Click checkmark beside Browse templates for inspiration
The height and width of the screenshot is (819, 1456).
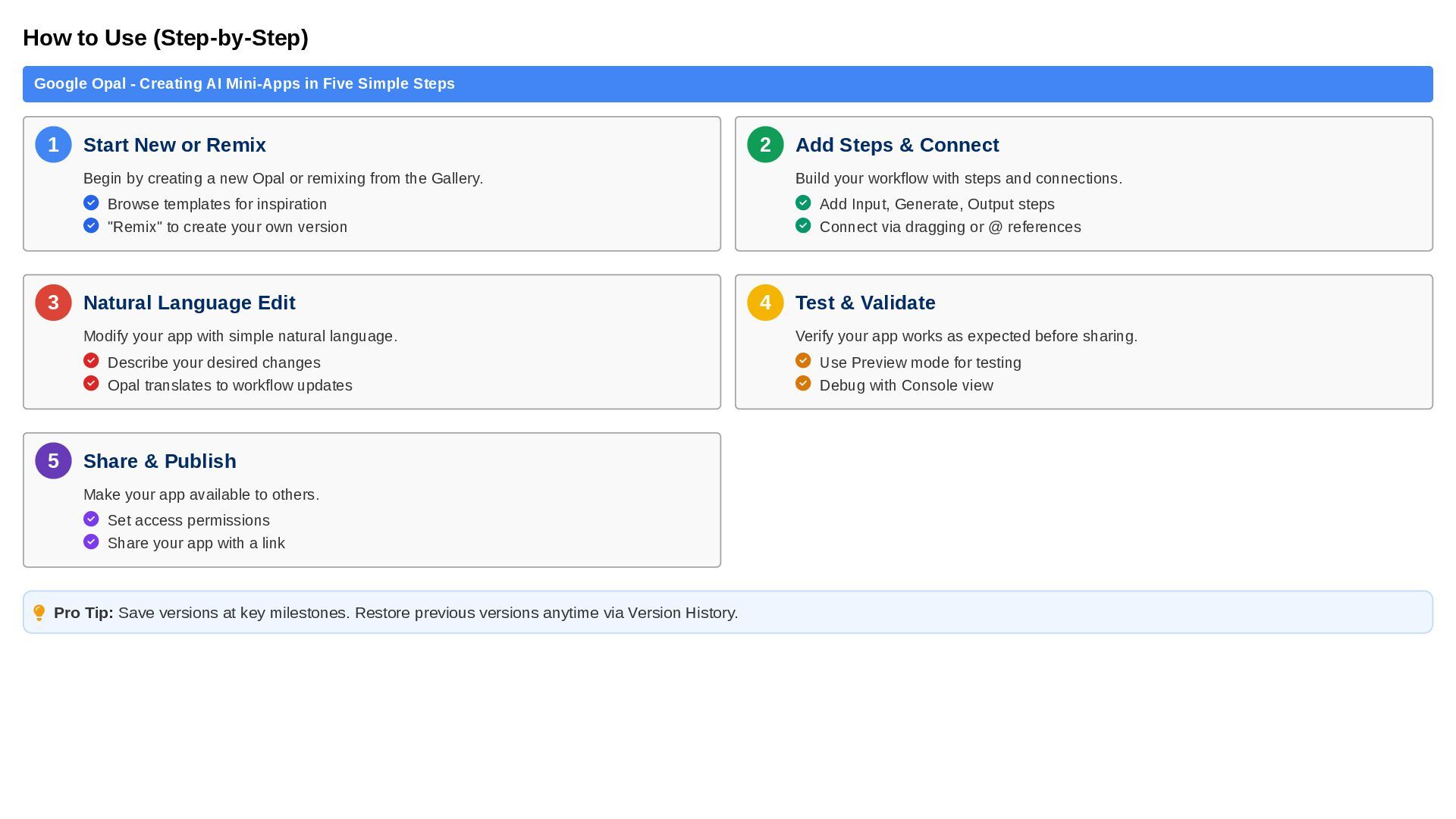point(91,203)
